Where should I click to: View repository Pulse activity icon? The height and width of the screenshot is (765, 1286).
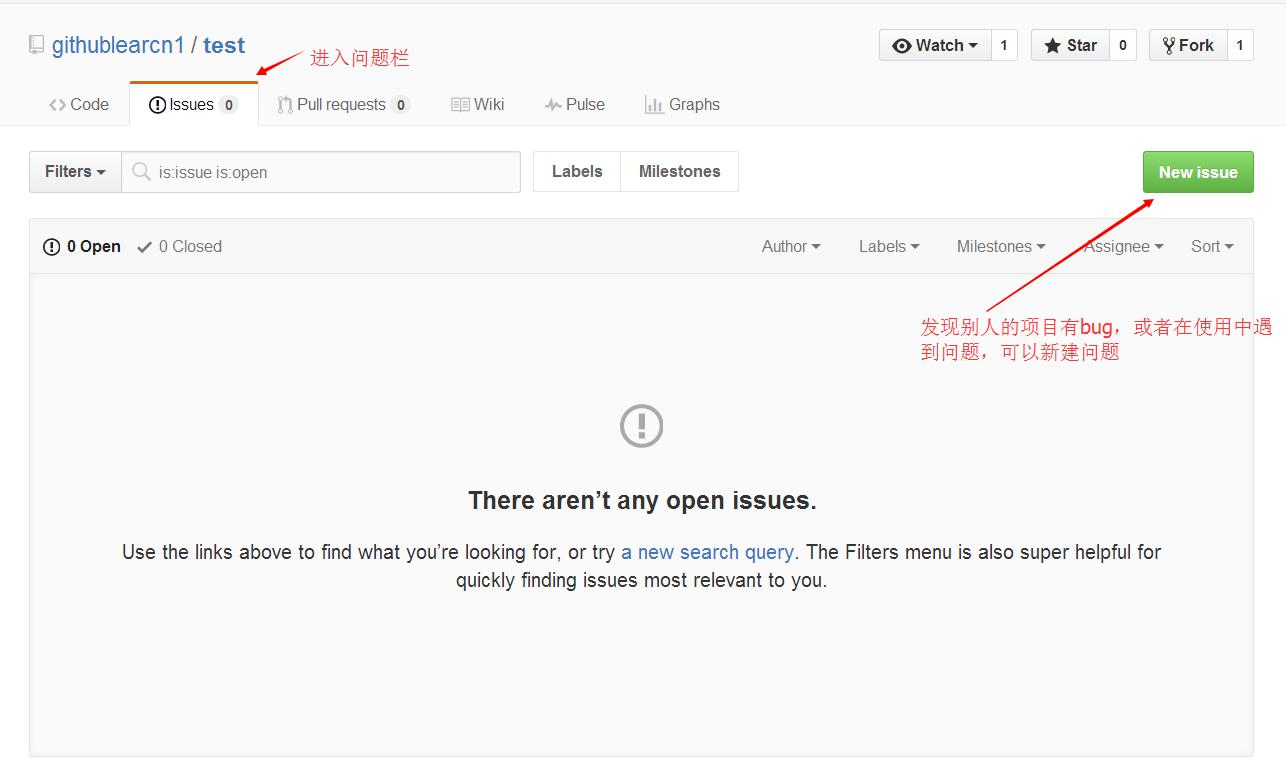(x=551, y=104)
